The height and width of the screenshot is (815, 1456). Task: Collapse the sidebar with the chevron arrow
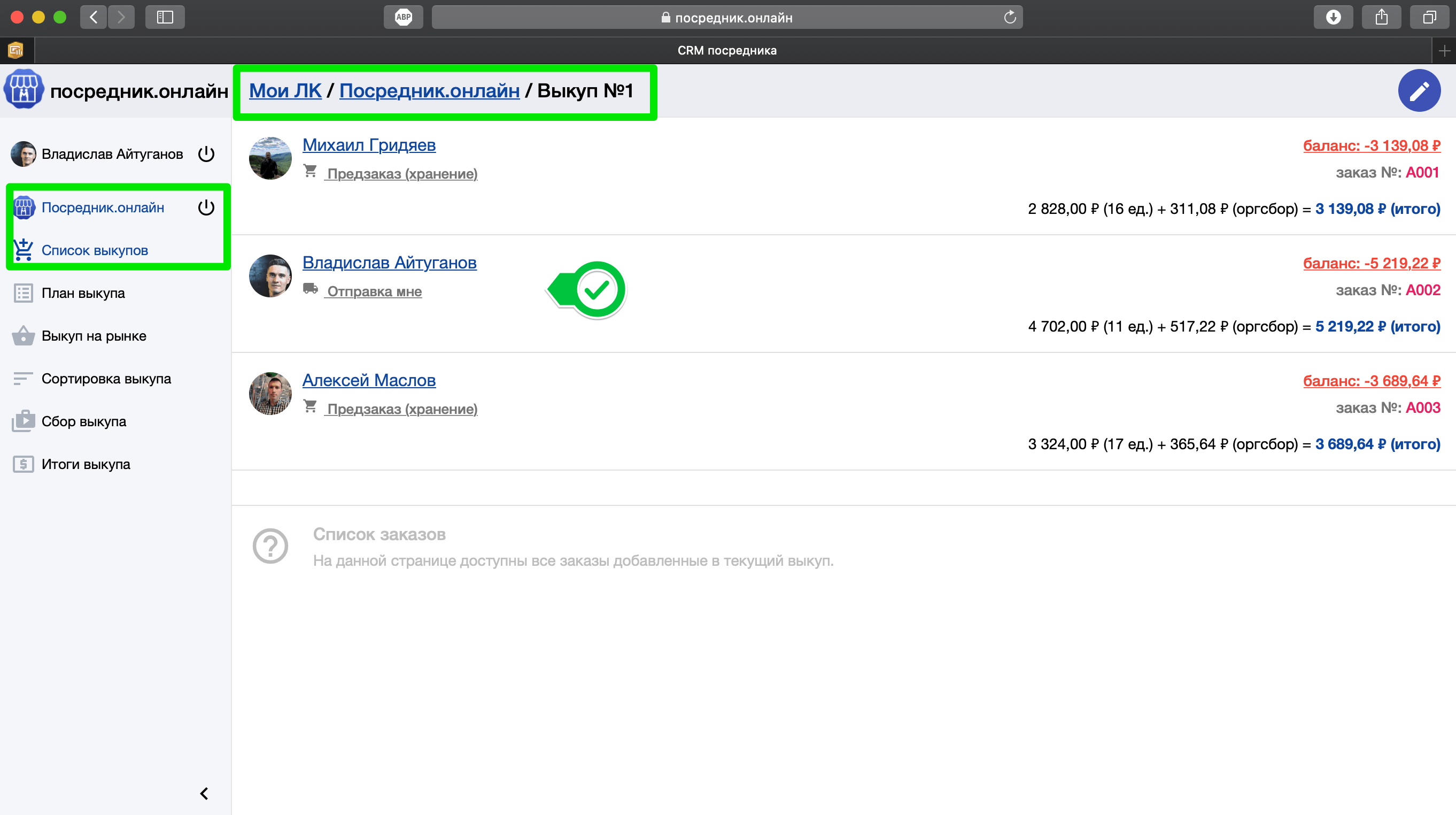point(204,794)
